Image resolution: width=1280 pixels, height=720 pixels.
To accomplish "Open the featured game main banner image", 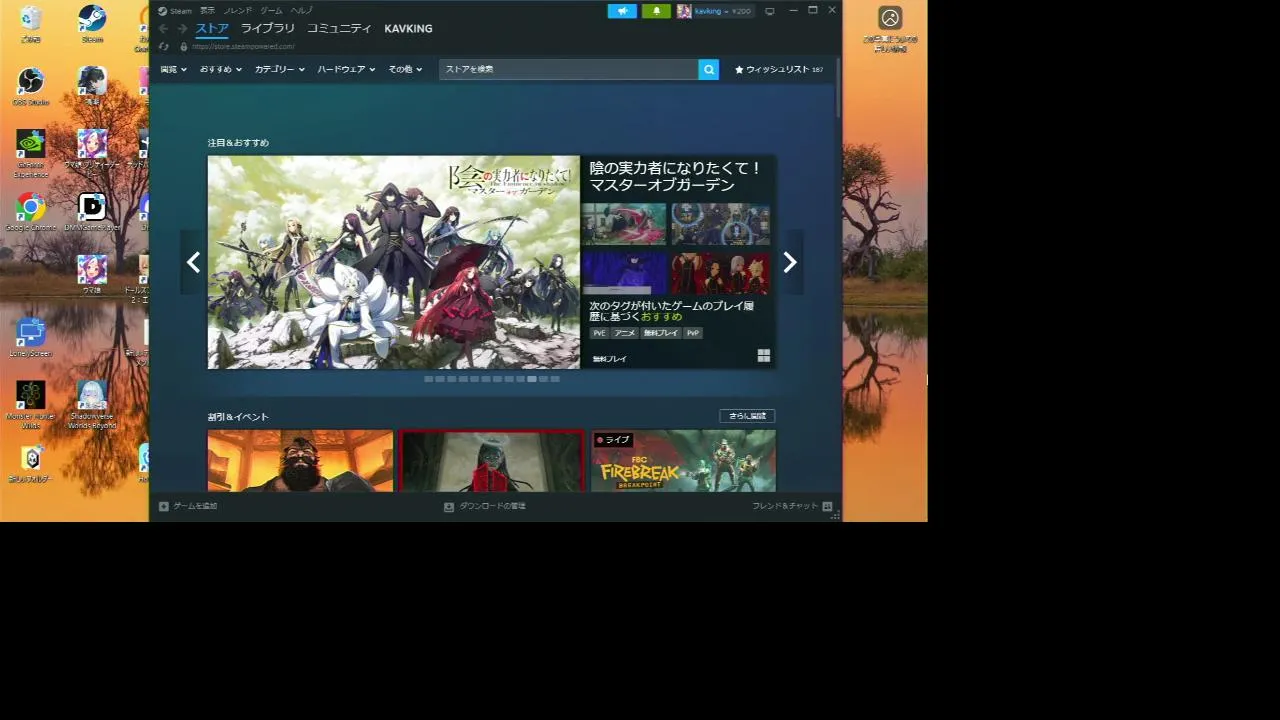I will (x=393, y=262).
